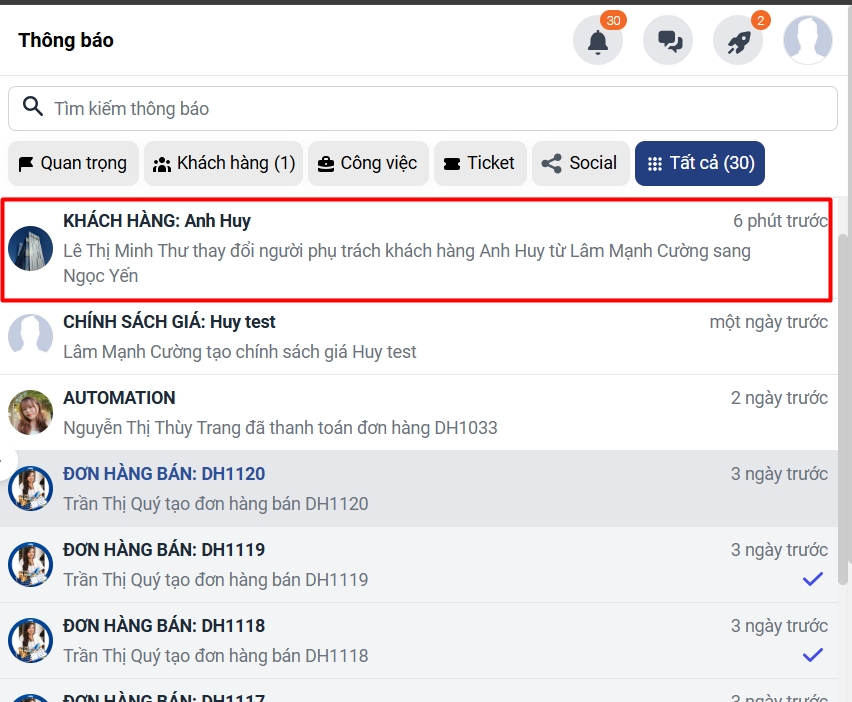Click the checkmark on DH1119 notification
This screenshot has width=852, height=702.
(813, 579)
